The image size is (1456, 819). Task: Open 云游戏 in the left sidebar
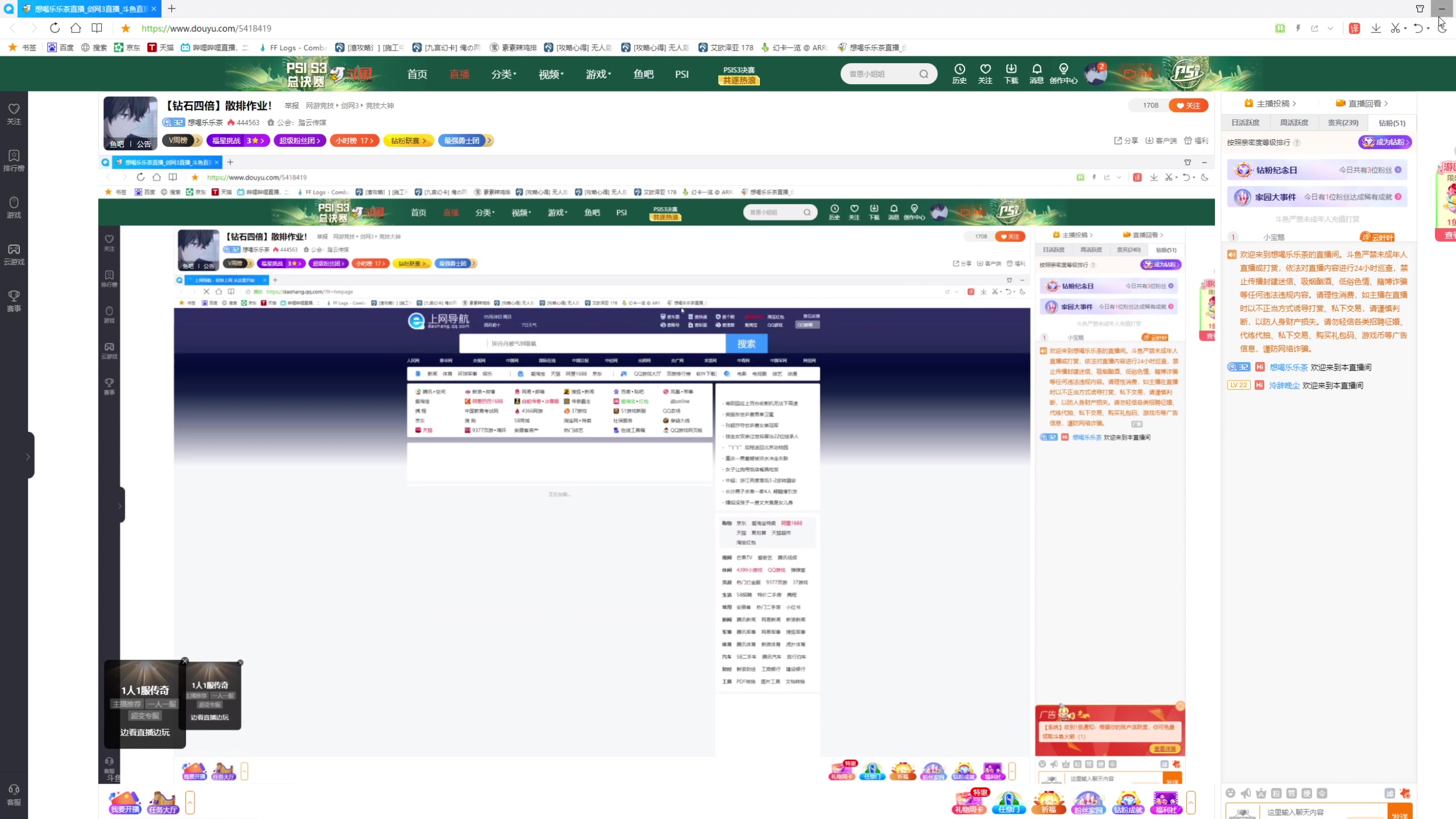(x=14, y=254)
